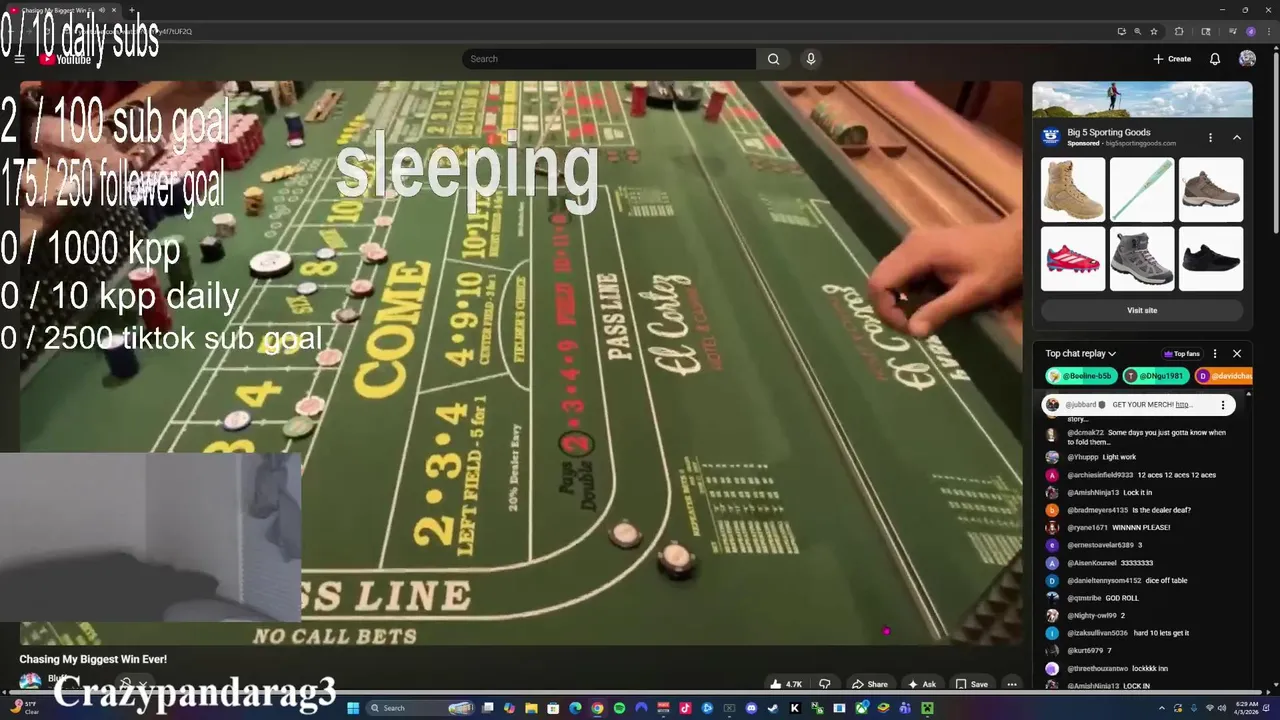Click the black sneaker product thumbnail
The height and width of the screenshot is (720, 1280).
[1211, 258]
